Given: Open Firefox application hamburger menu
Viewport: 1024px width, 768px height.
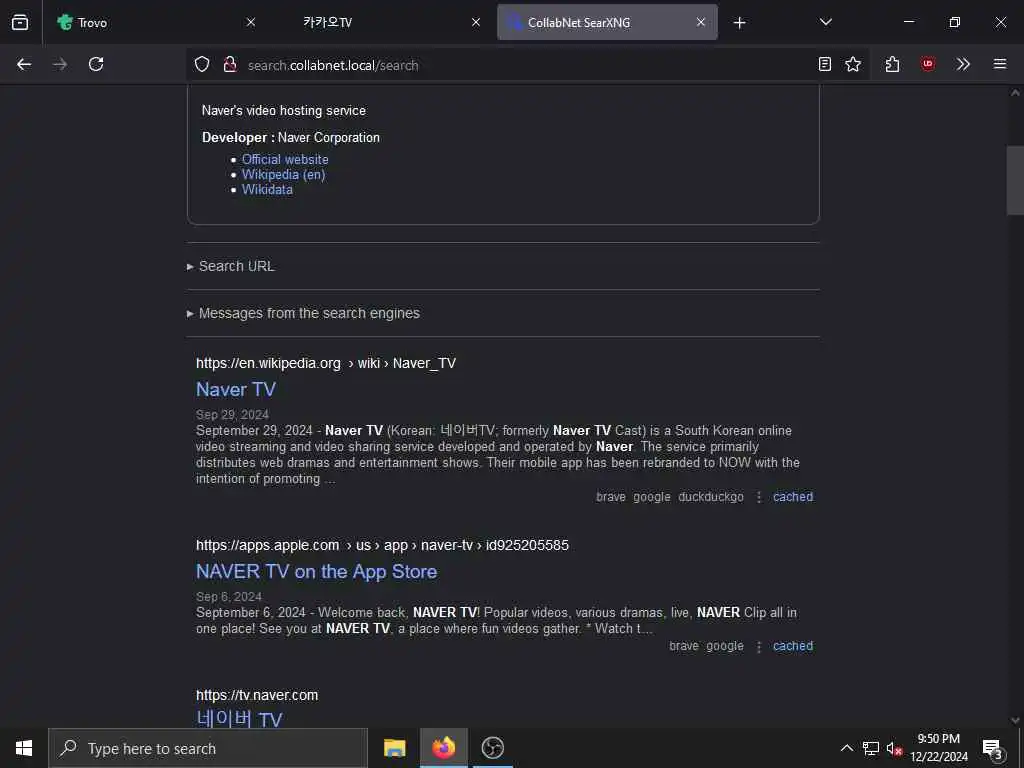Looking at the screenshot, I should (x=1000, y=64).
